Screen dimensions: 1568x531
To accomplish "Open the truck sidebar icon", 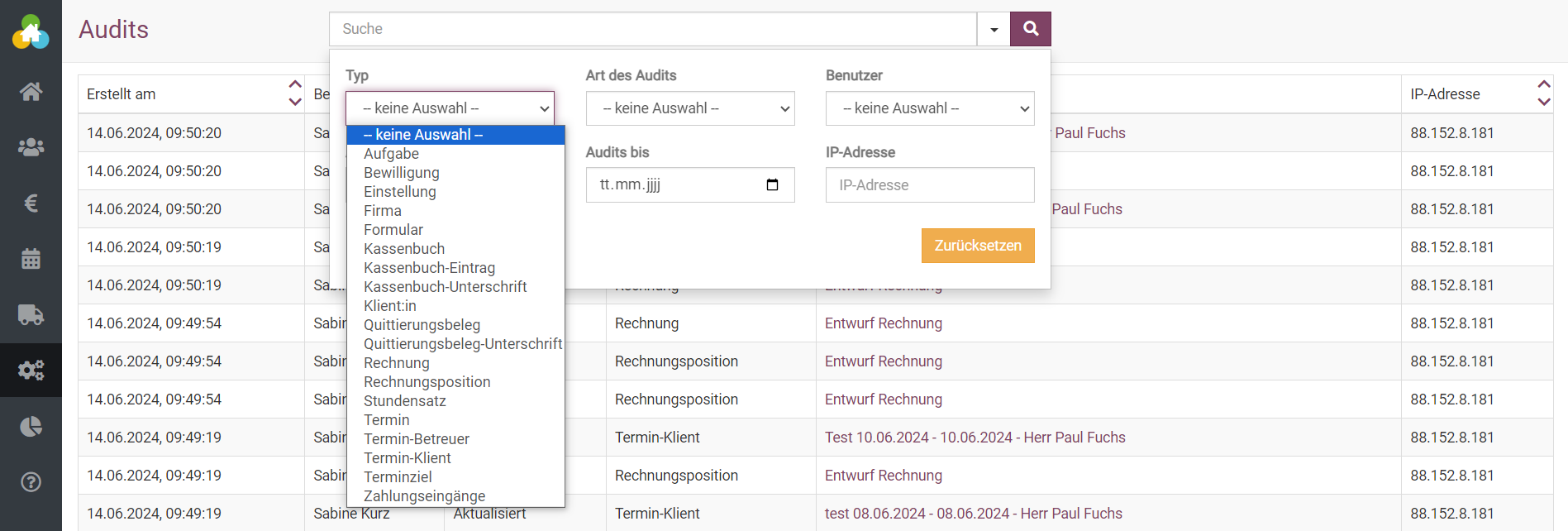I will pyautogui.click(x=31, y=314).
